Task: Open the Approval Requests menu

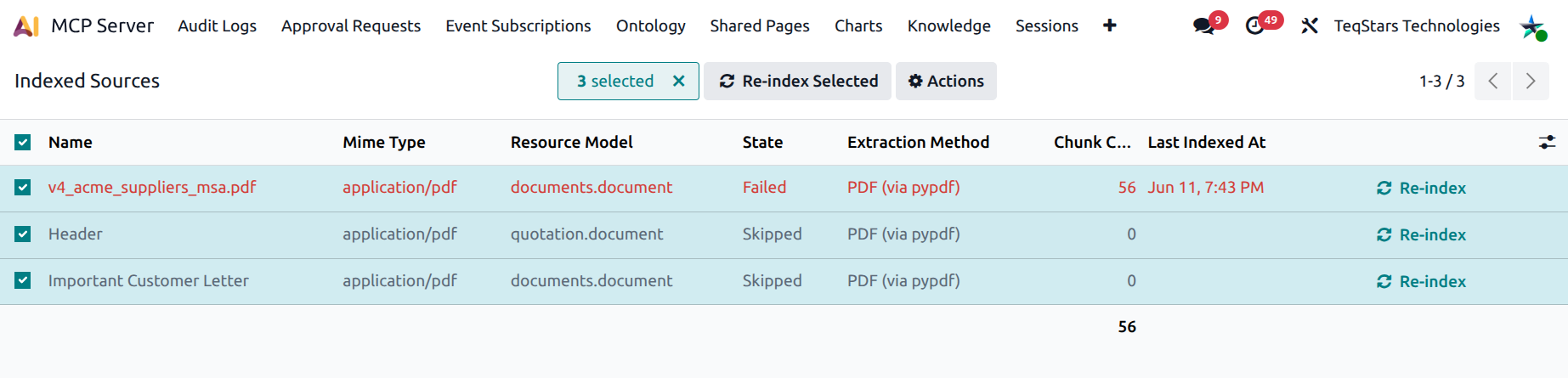Action: pyautogui.click(x=351, y=26)
